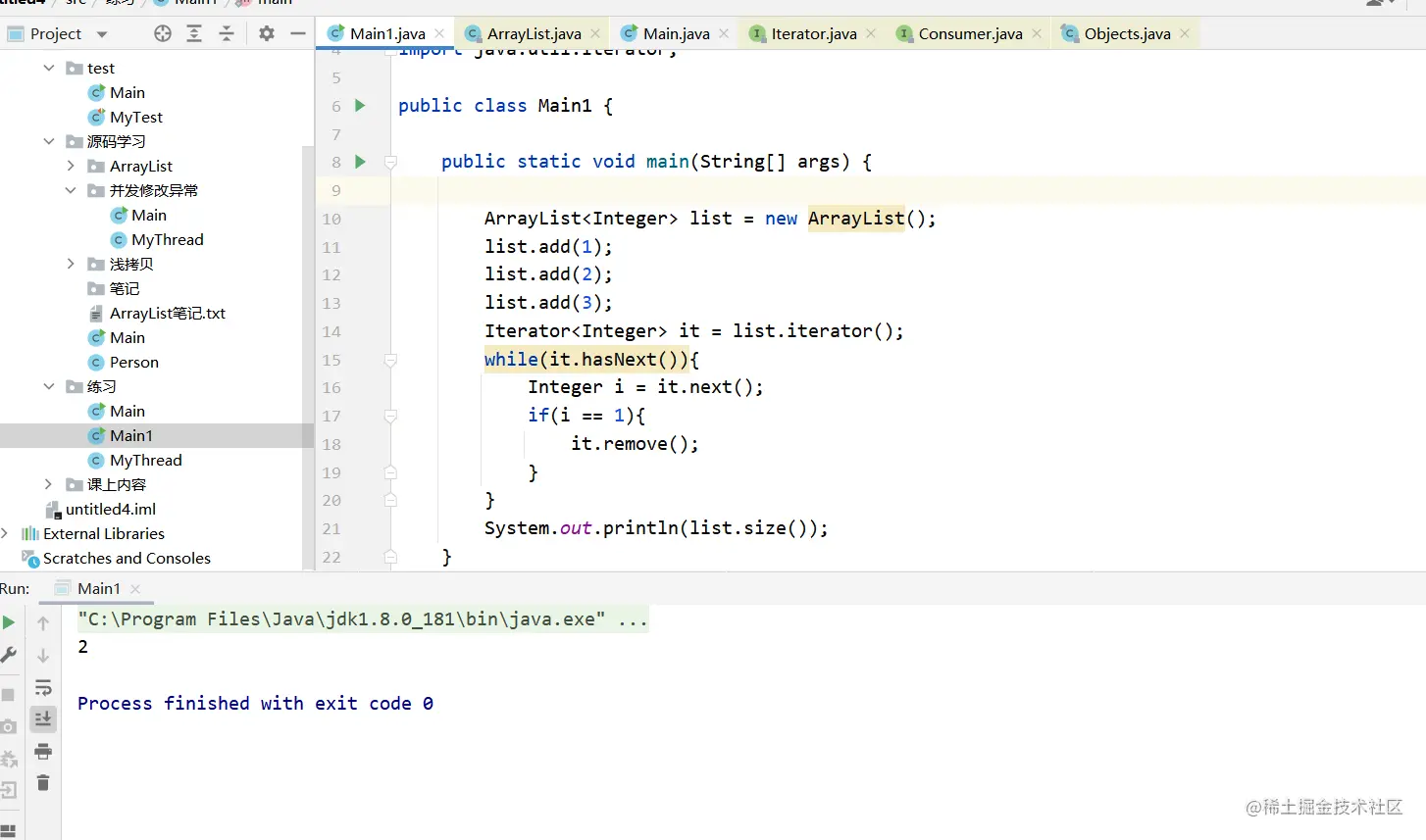Open untitled4.iml file

101,509
